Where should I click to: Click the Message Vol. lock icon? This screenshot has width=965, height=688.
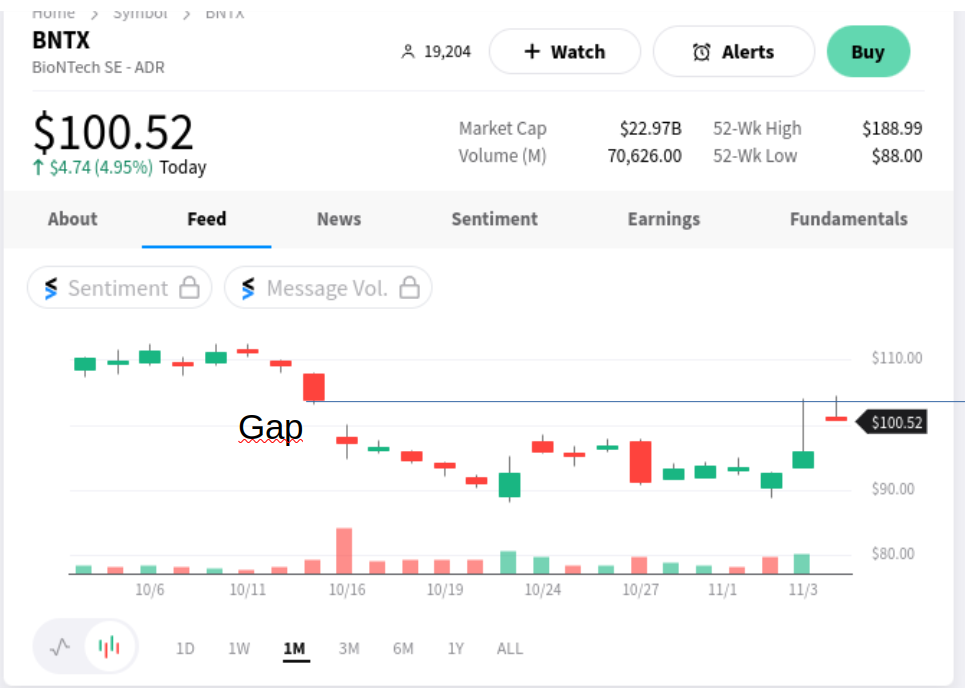(409, 288)
